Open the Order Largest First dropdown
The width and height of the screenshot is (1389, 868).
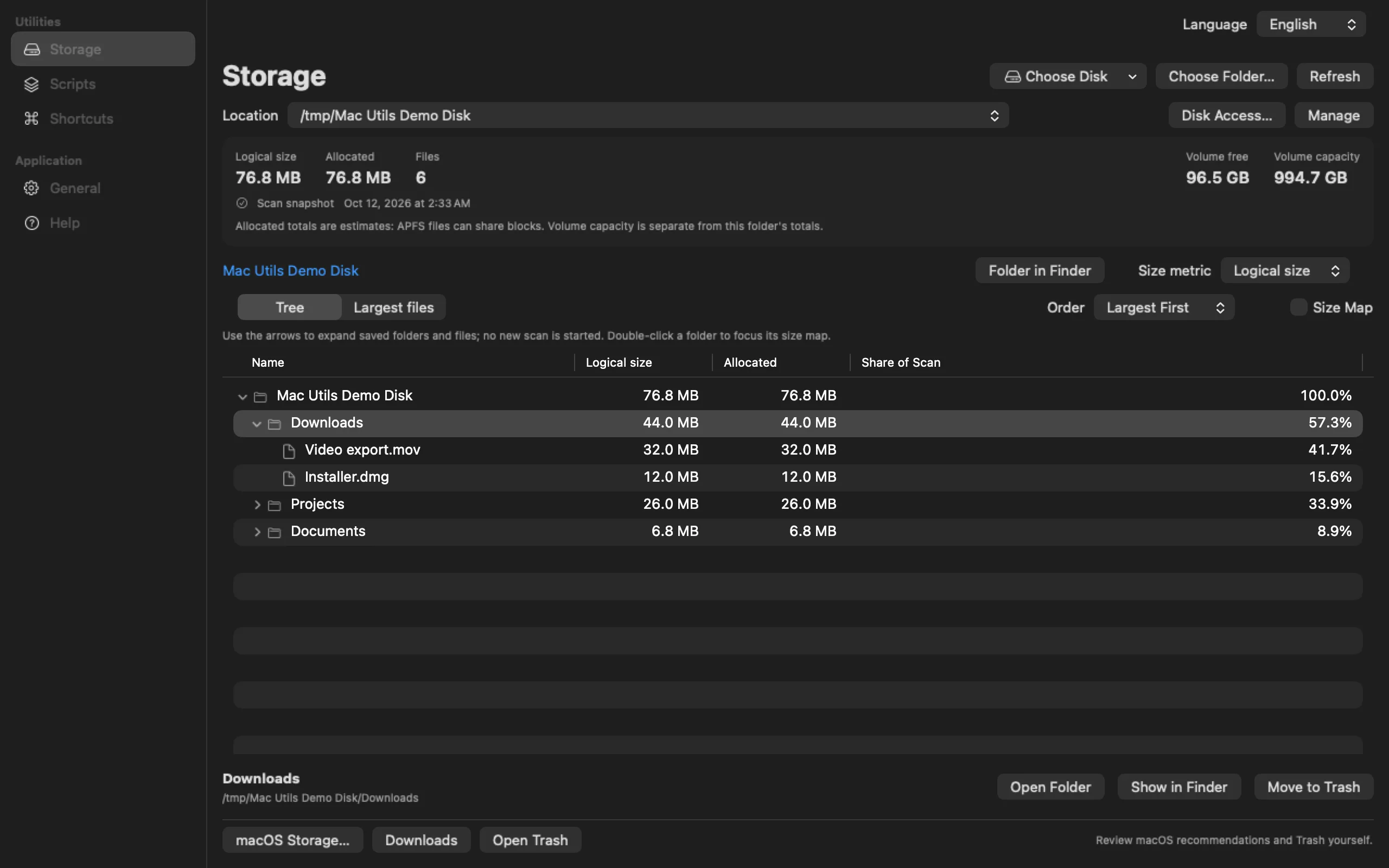(1163, 307)
